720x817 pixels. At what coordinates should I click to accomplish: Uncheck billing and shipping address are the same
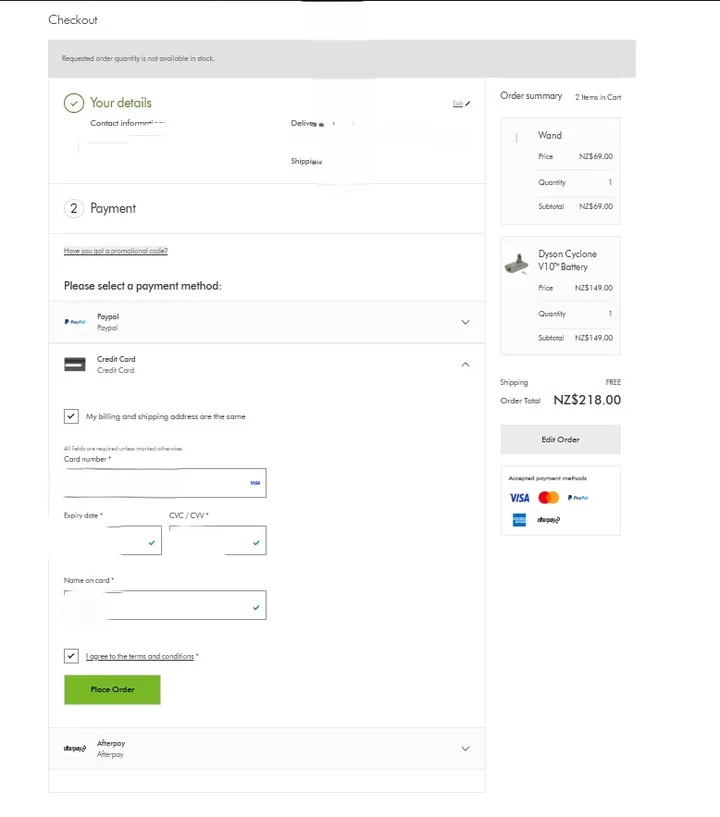point(71,416)
